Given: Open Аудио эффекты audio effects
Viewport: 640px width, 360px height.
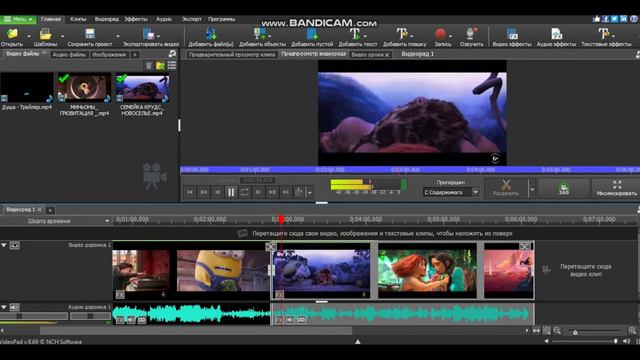Looking at the screenshot, I should pos(556,34).
